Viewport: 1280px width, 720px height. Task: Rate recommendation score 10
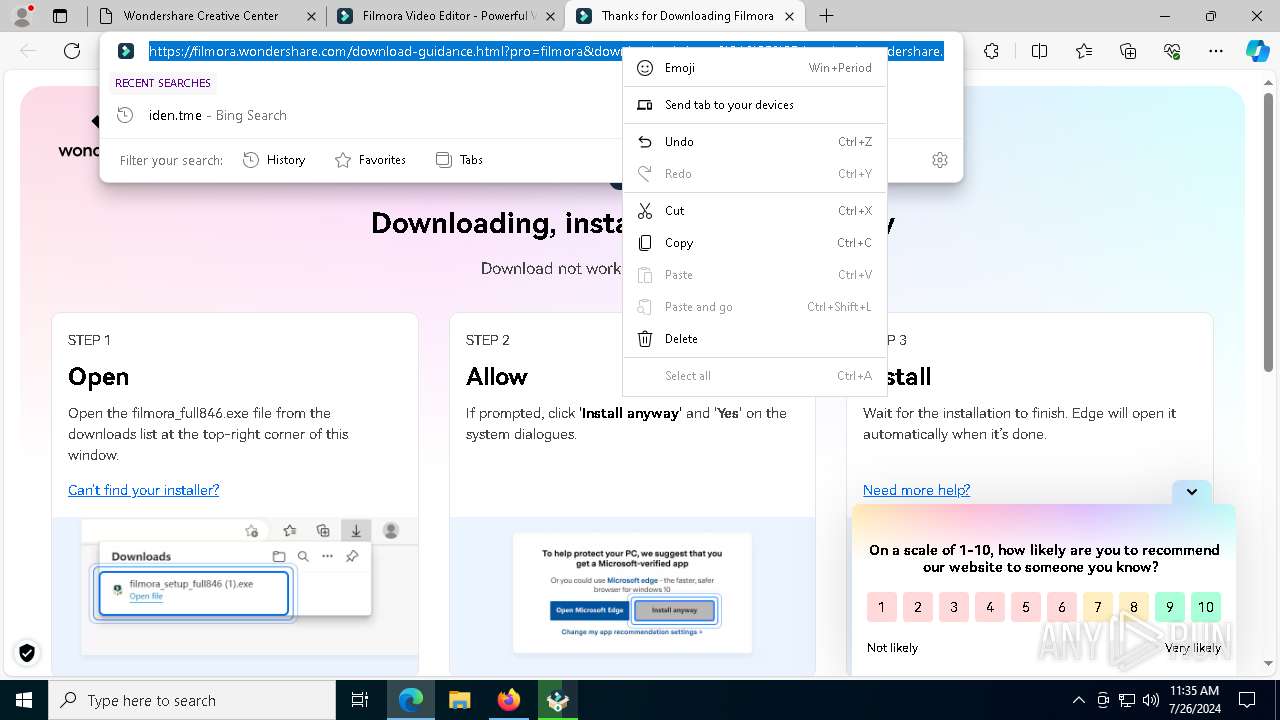click(1206, 607)
